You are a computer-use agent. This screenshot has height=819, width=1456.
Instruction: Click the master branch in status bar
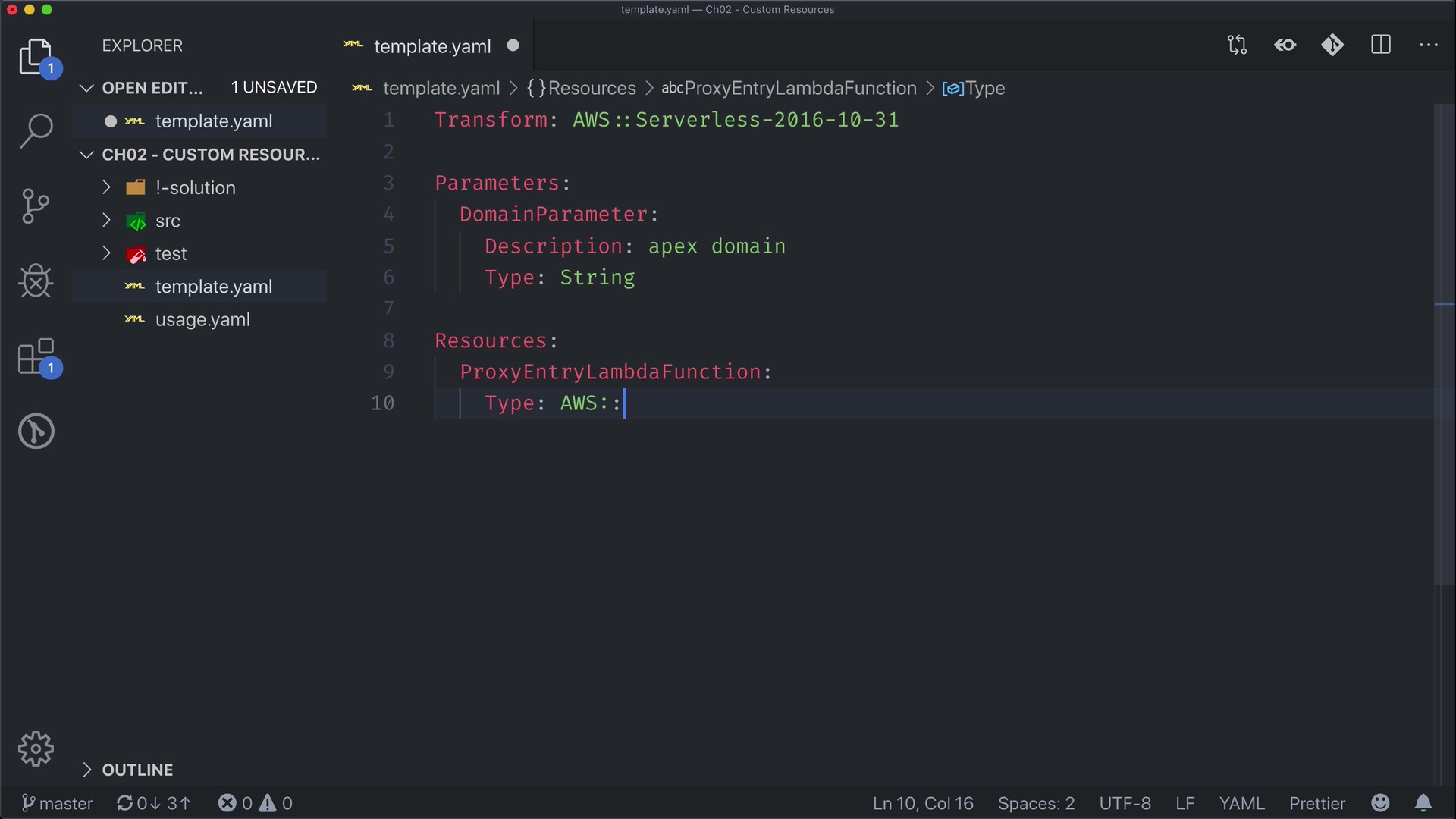58,803
